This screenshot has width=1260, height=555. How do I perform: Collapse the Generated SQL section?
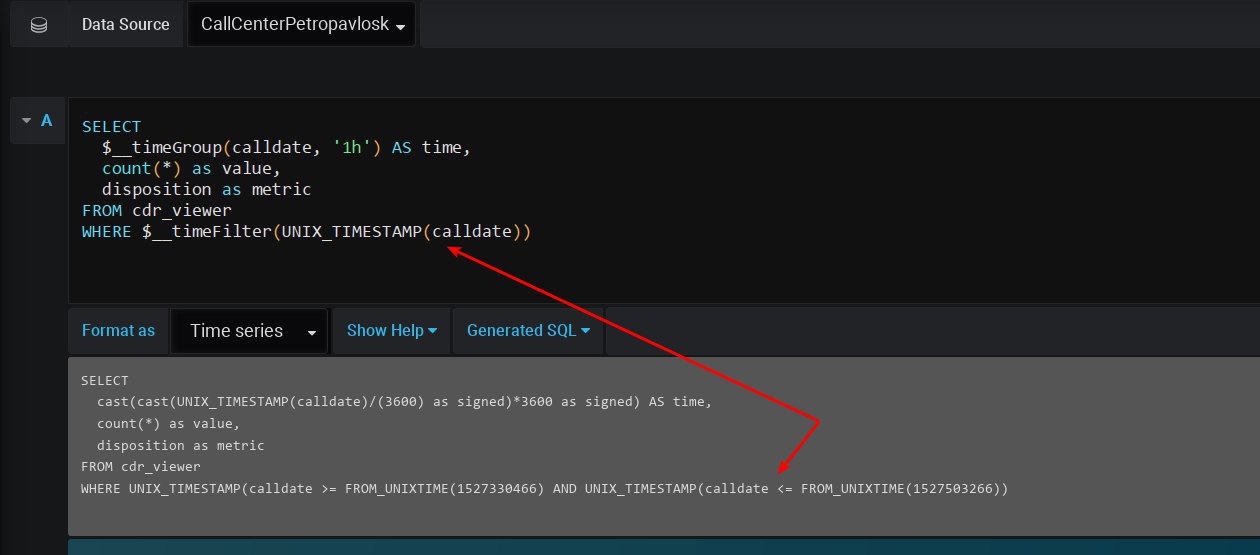[x=528, y=331]
